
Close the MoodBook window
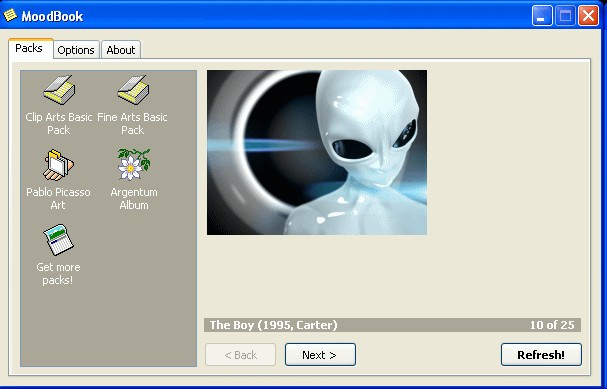coord(588,16)
